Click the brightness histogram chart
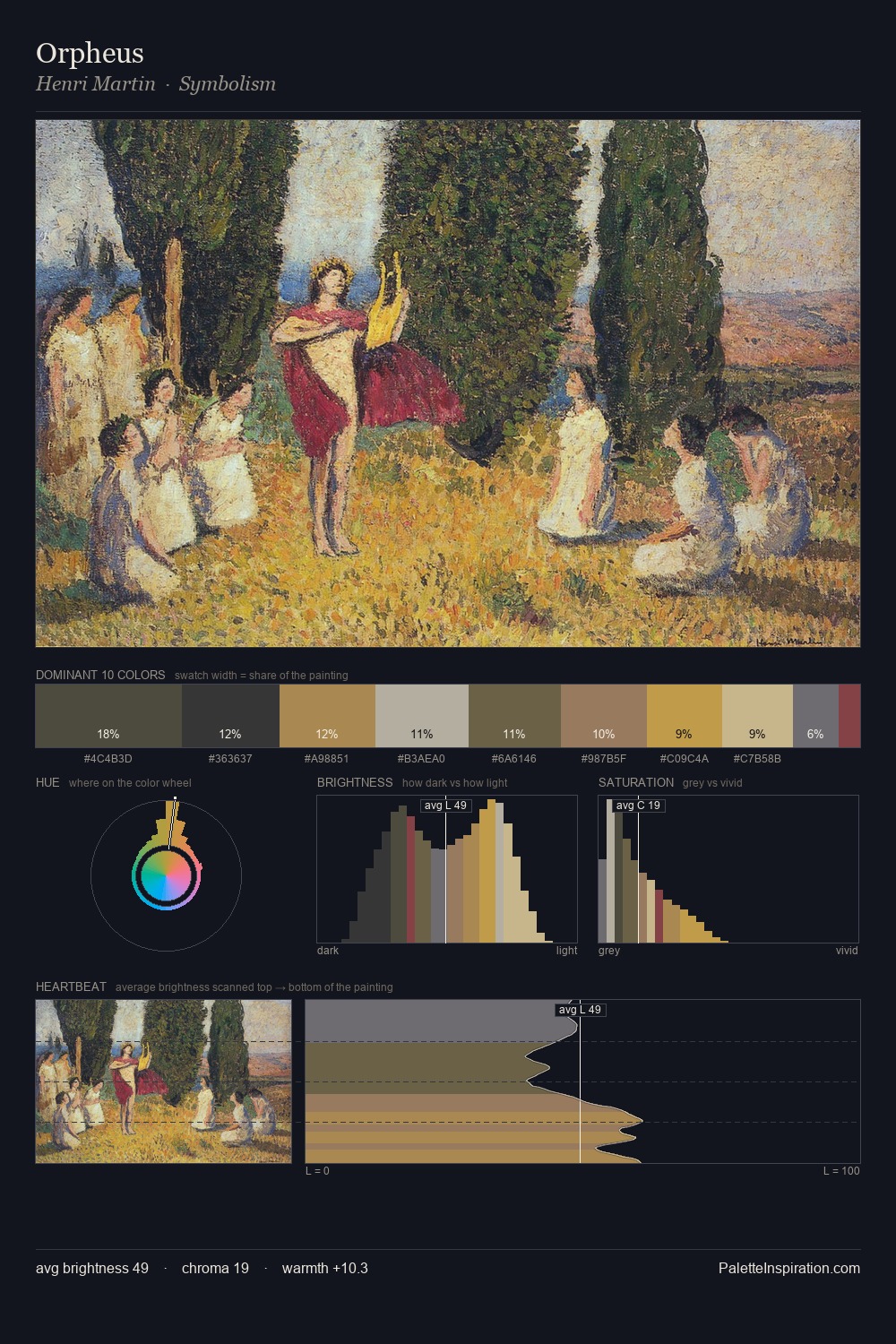Screen dimensions: 896x1344 click(x=447, y=869)
